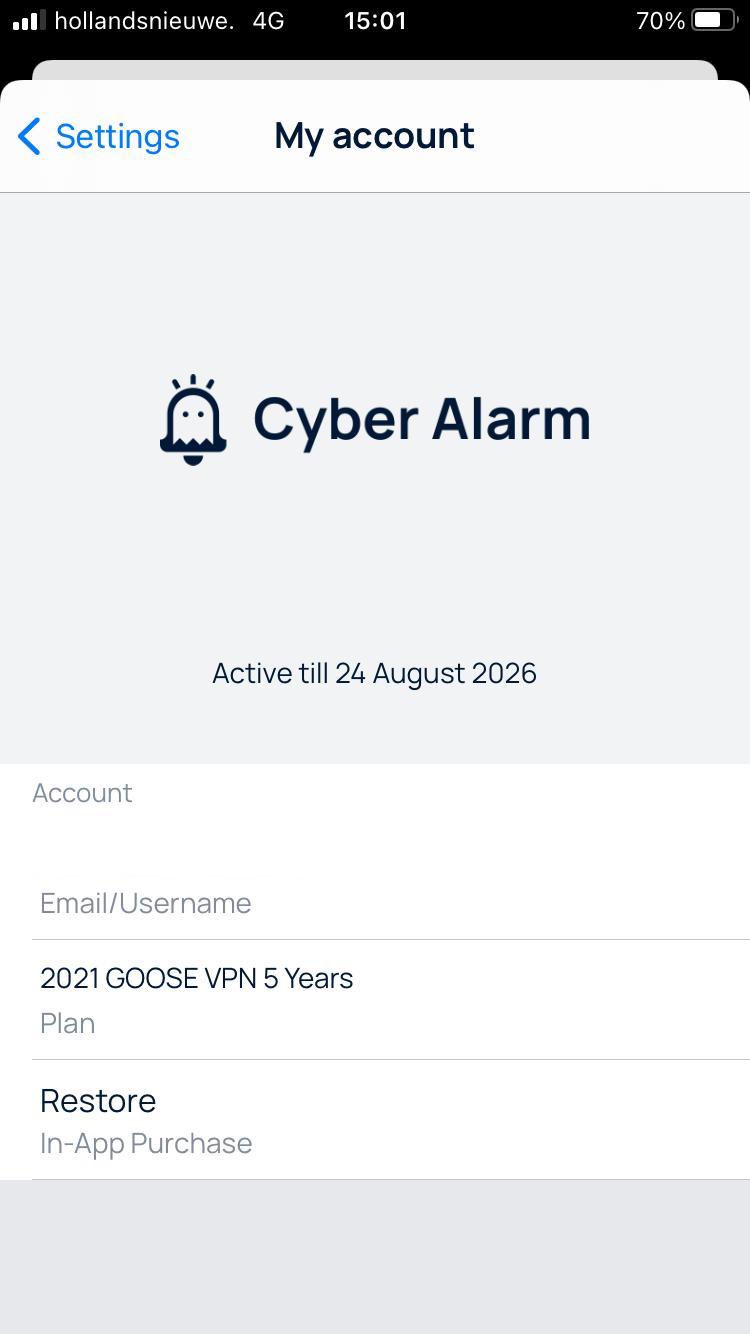Tap the hollandsnieuwe carrier name
The width and height of the screenshot is (750, 1334).
pos(144,20)
